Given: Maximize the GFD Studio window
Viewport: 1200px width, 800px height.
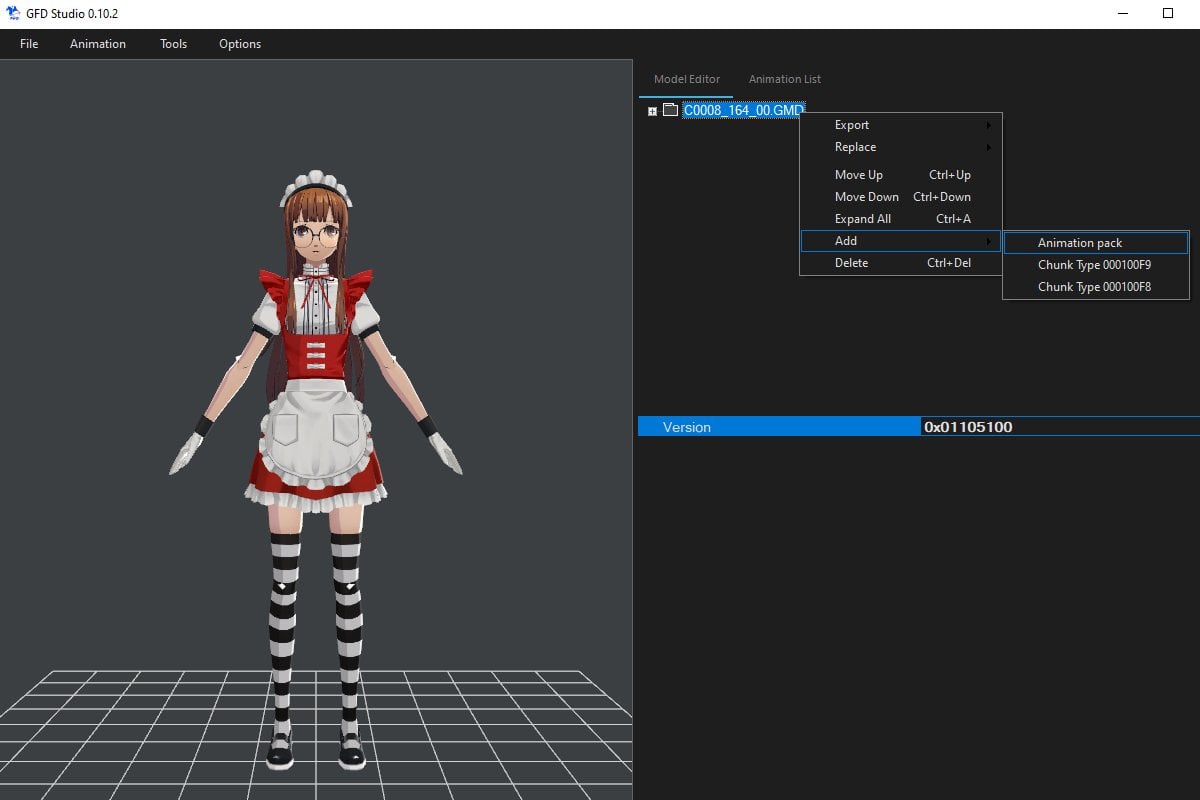Looking at the screenshot, I should 1167,14.
